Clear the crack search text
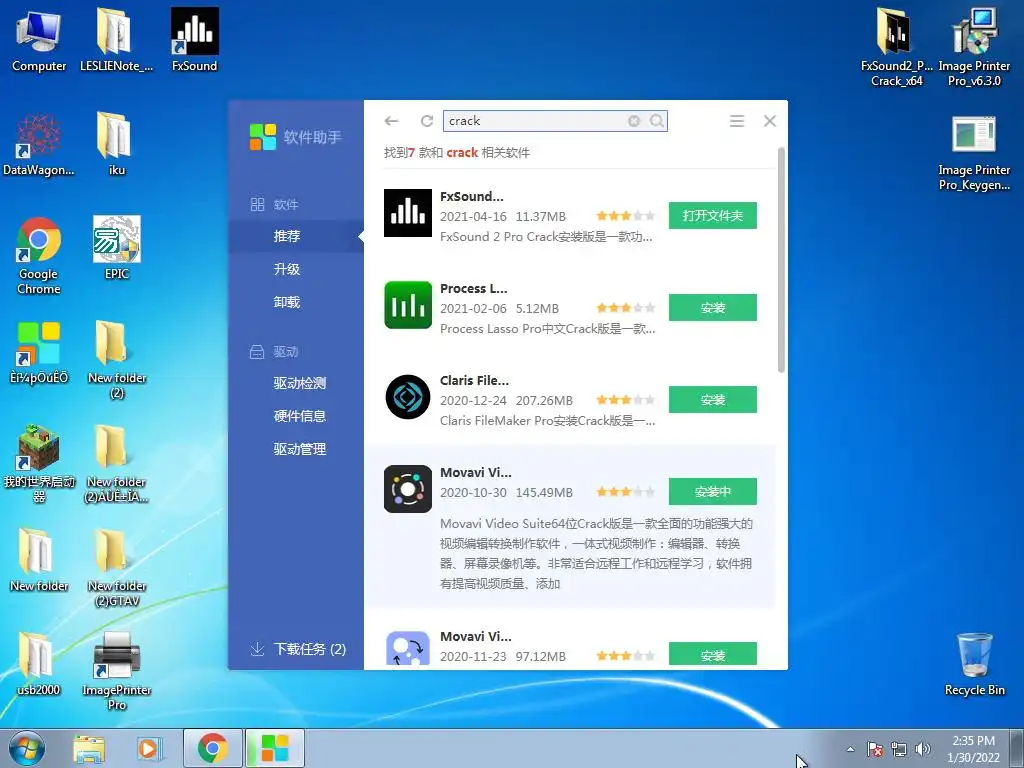The height and width of the screenshot is (768, 1024). click(634, 121)
